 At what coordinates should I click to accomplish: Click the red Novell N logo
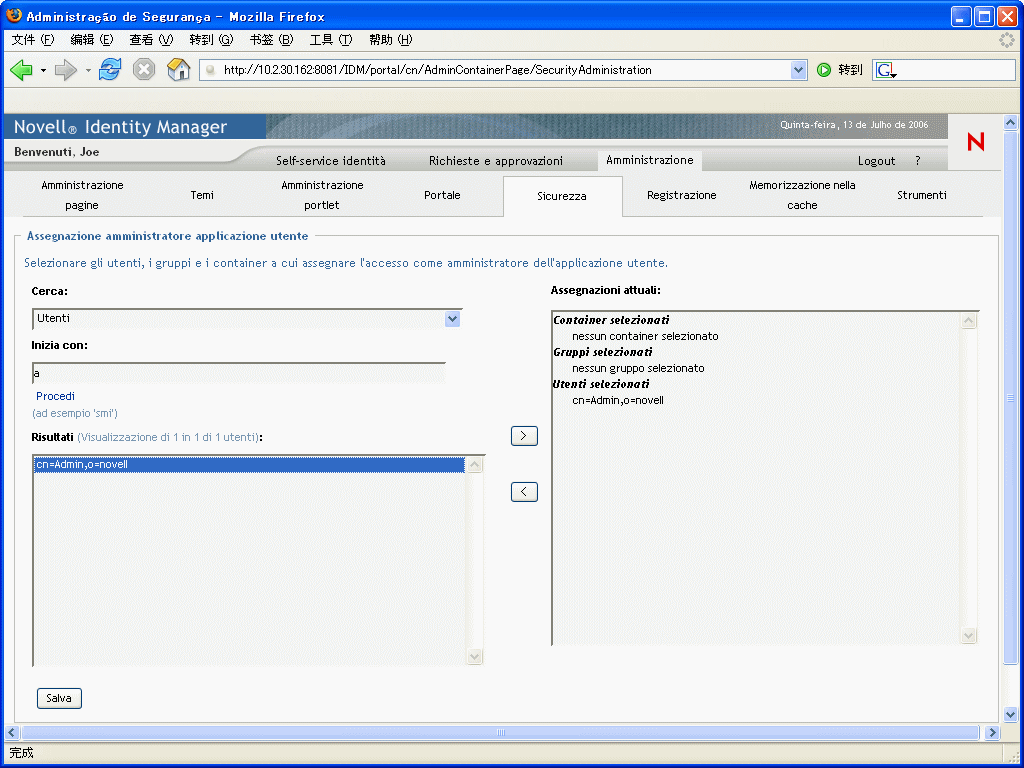[x=976, y=142]
